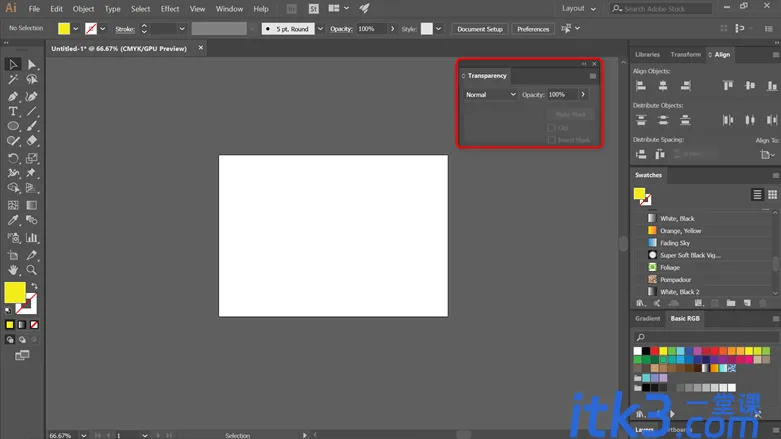Swap fill and stroke colors

point(34,286)
